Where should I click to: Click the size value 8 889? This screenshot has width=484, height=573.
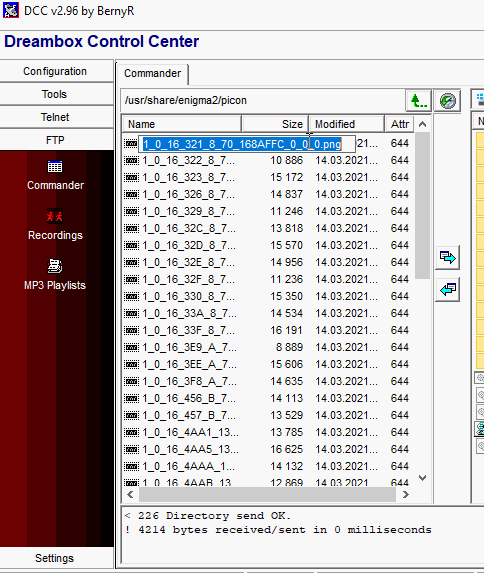[x=290, y=348]
